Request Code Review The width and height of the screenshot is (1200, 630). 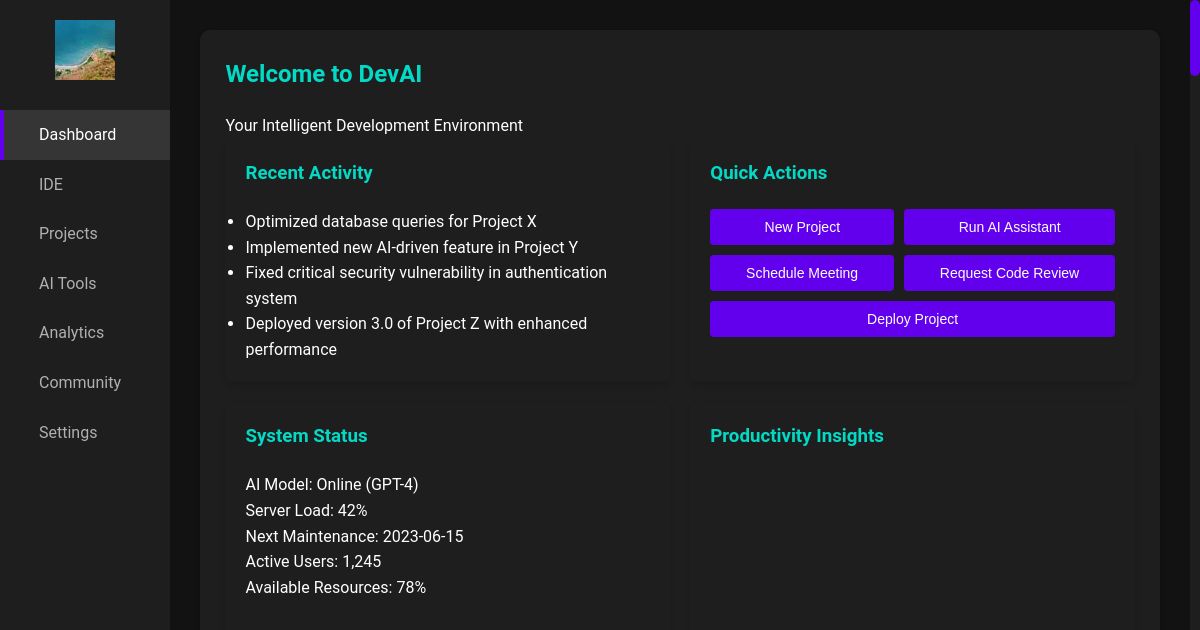click(1009, 273)
